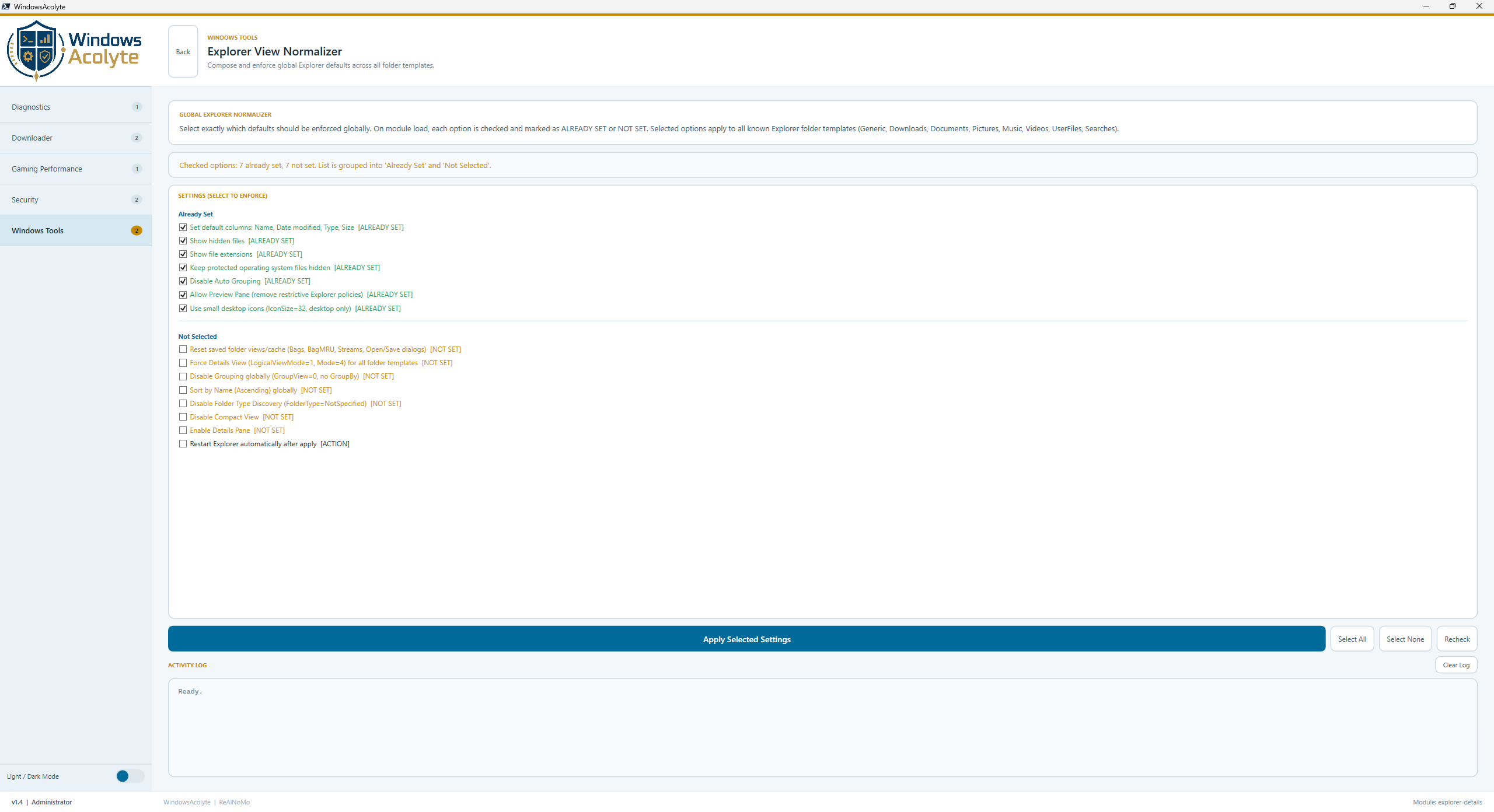Check Restart Explorer automatically after apply
The height and width of the screenshot is (812, 1494).
click(183, 444)
